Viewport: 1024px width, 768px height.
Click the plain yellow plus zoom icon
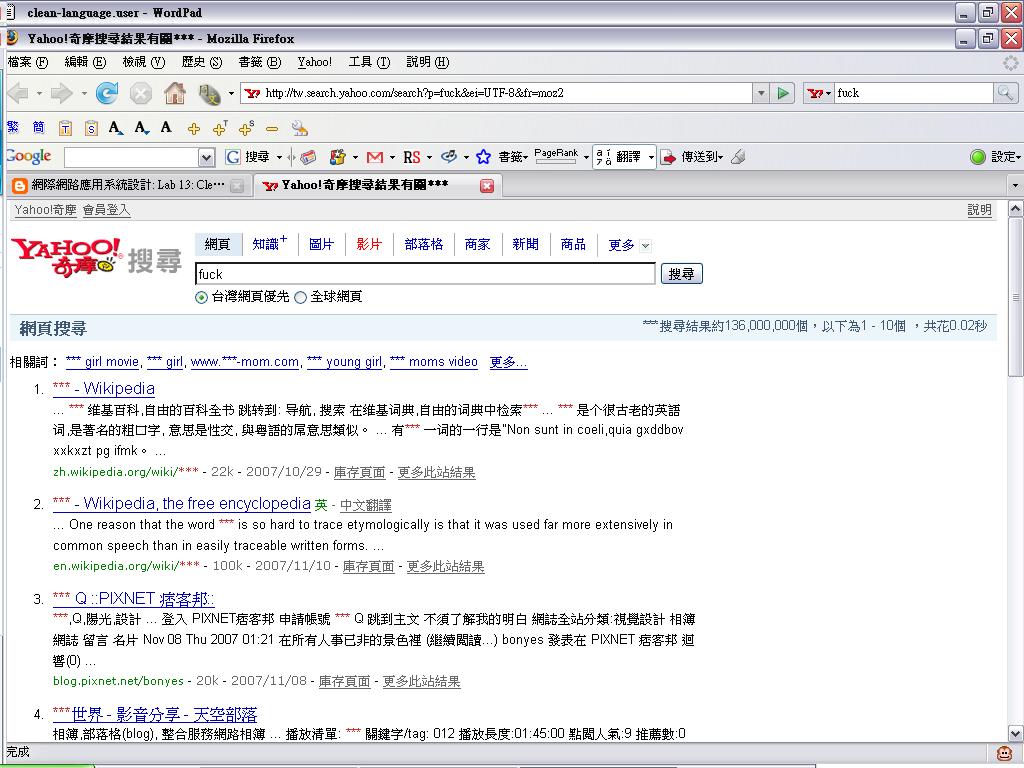coord(194,129)
